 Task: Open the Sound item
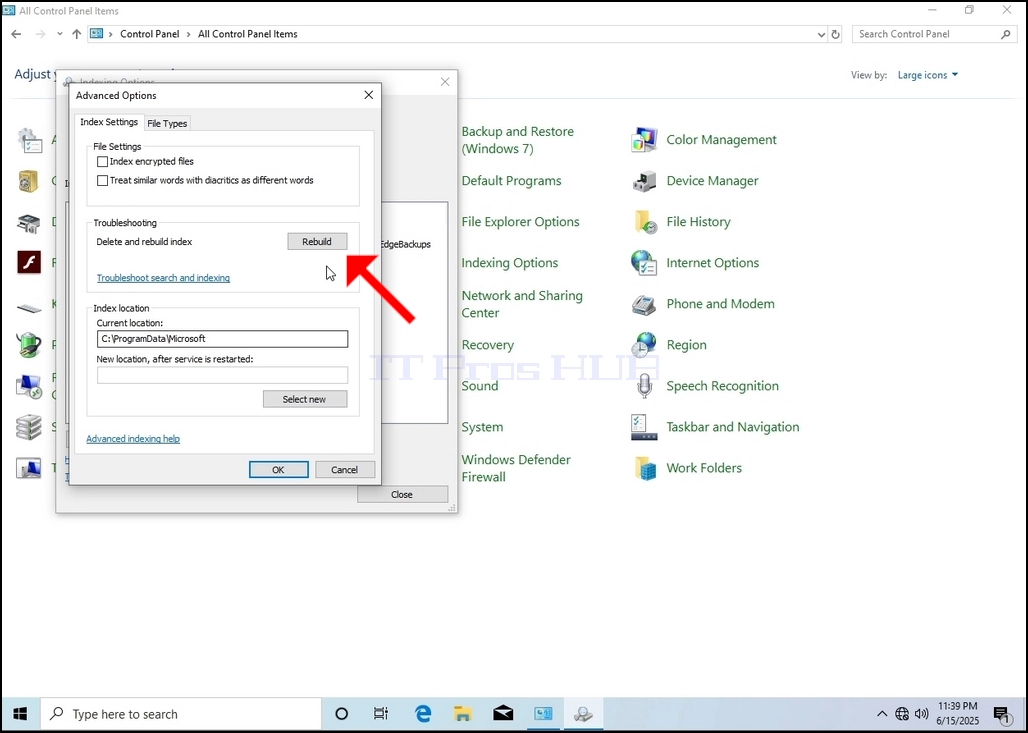(480, 386)
